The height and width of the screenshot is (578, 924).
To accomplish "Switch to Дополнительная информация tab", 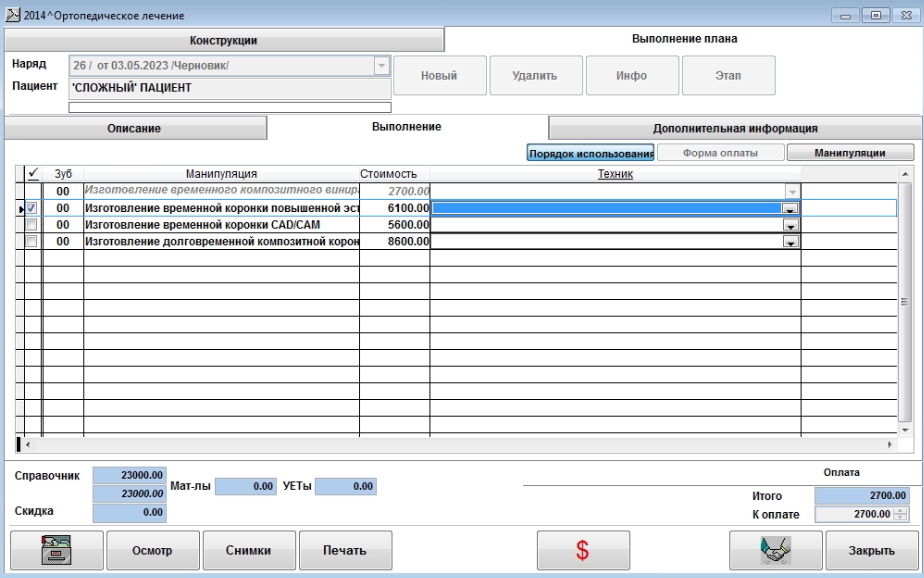I will (x=735, y=128).
